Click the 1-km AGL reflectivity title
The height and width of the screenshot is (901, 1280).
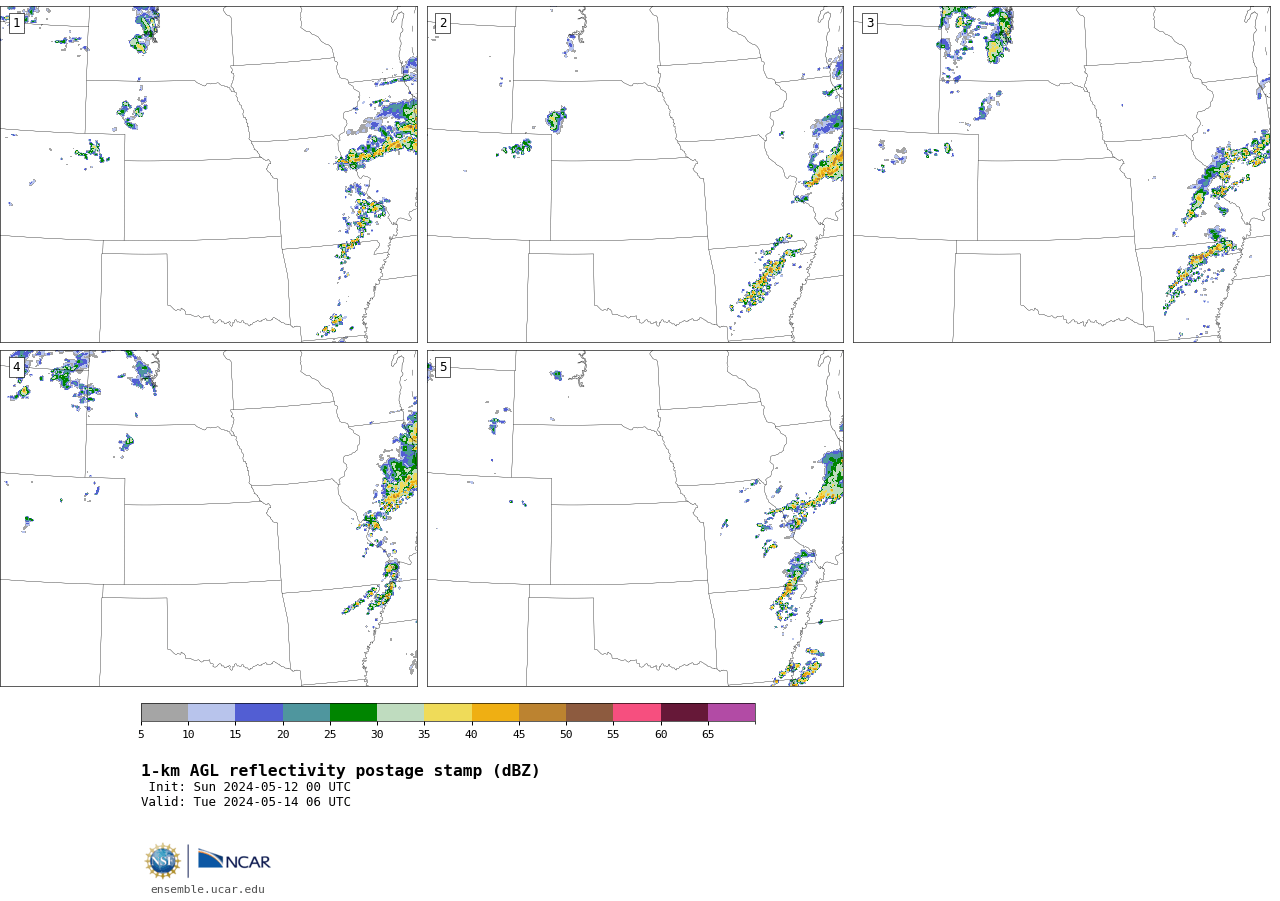(x=340, y=771)
